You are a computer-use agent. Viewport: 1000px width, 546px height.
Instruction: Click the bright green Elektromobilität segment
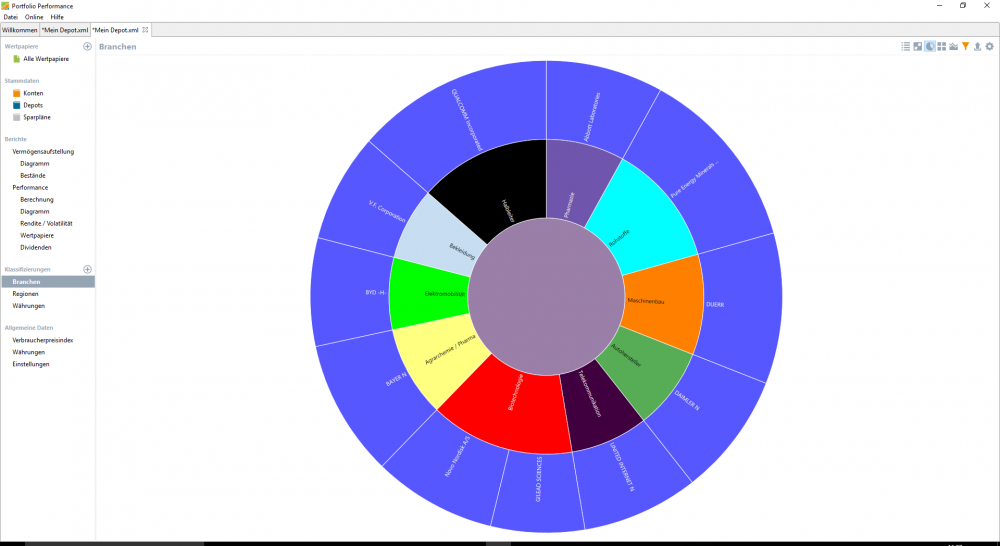pyautogui.click(x=429, y=294)
